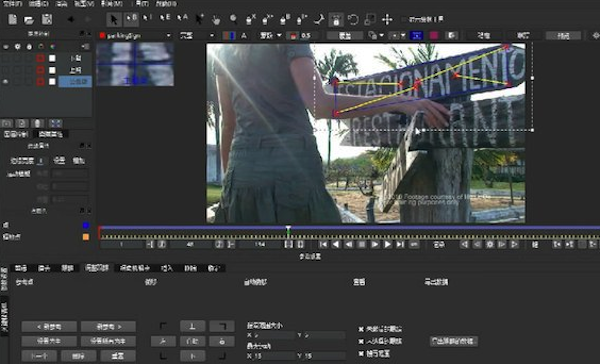
Task: Toggle the middle checkbox of three stacked
Action: point(361,341)
